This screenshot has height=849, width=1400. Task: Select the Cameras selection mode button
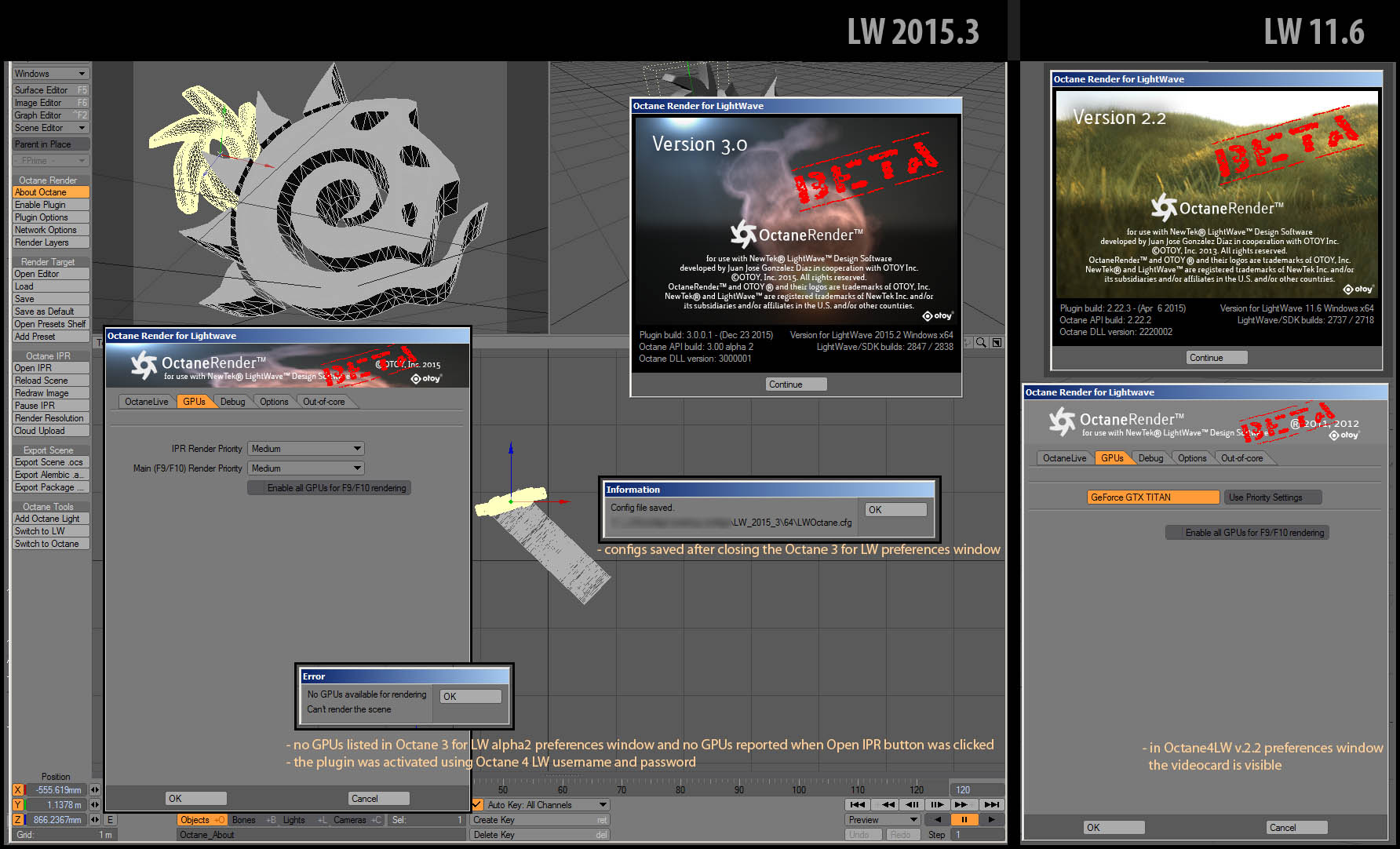click(357, 820)
